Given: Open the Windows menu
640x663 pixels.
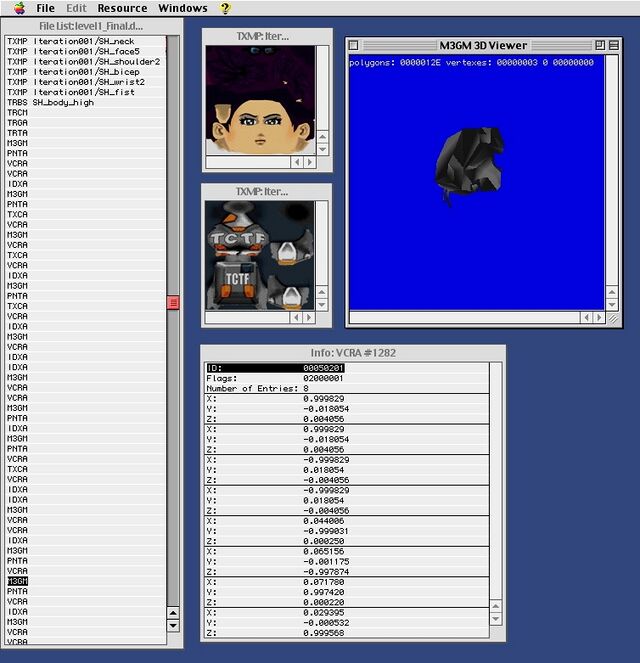Looking at the screenshot, I should click(183, 8).
